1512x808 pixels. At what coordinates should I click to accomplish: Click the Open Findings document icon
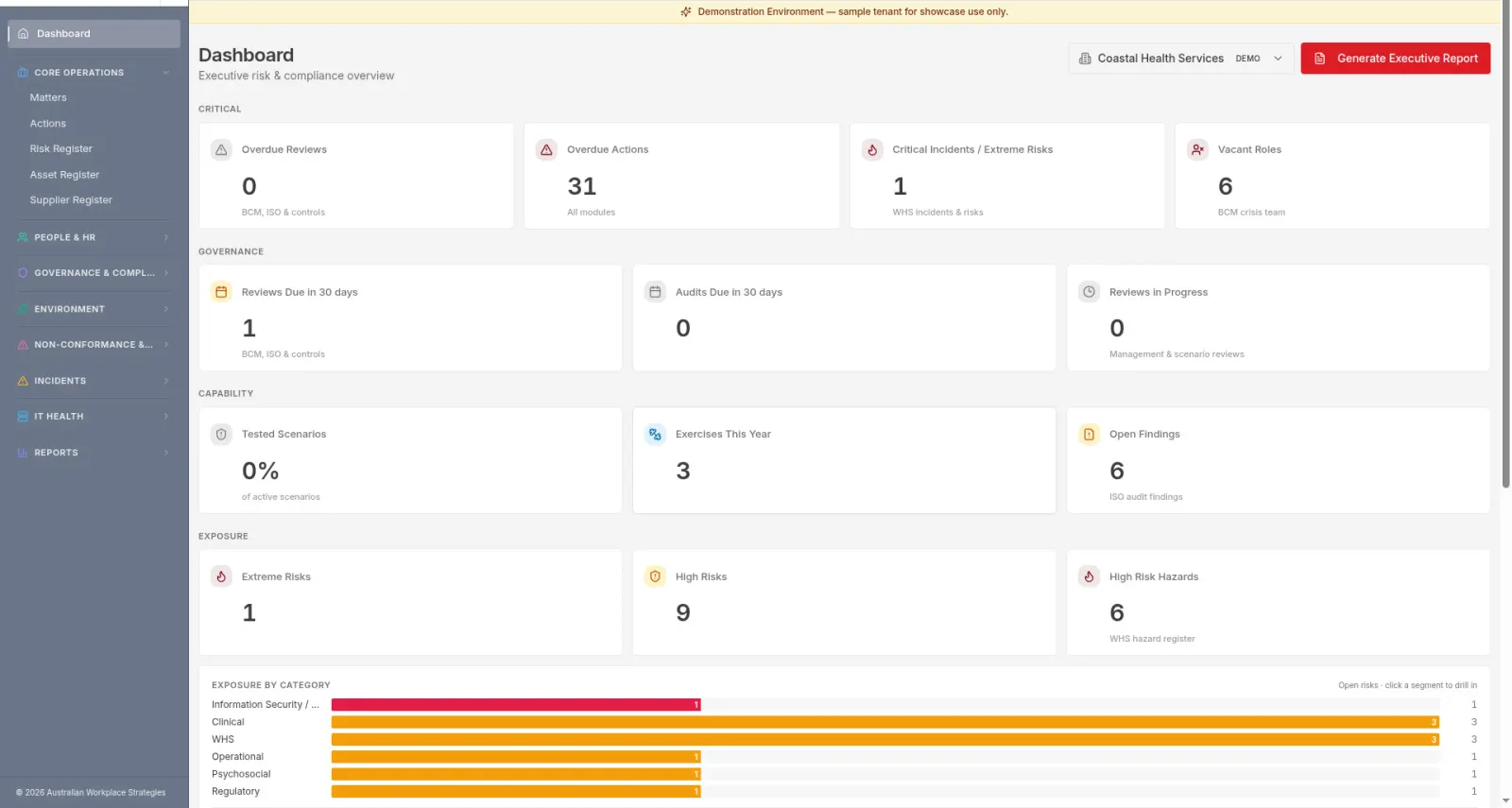(1089, 435)
